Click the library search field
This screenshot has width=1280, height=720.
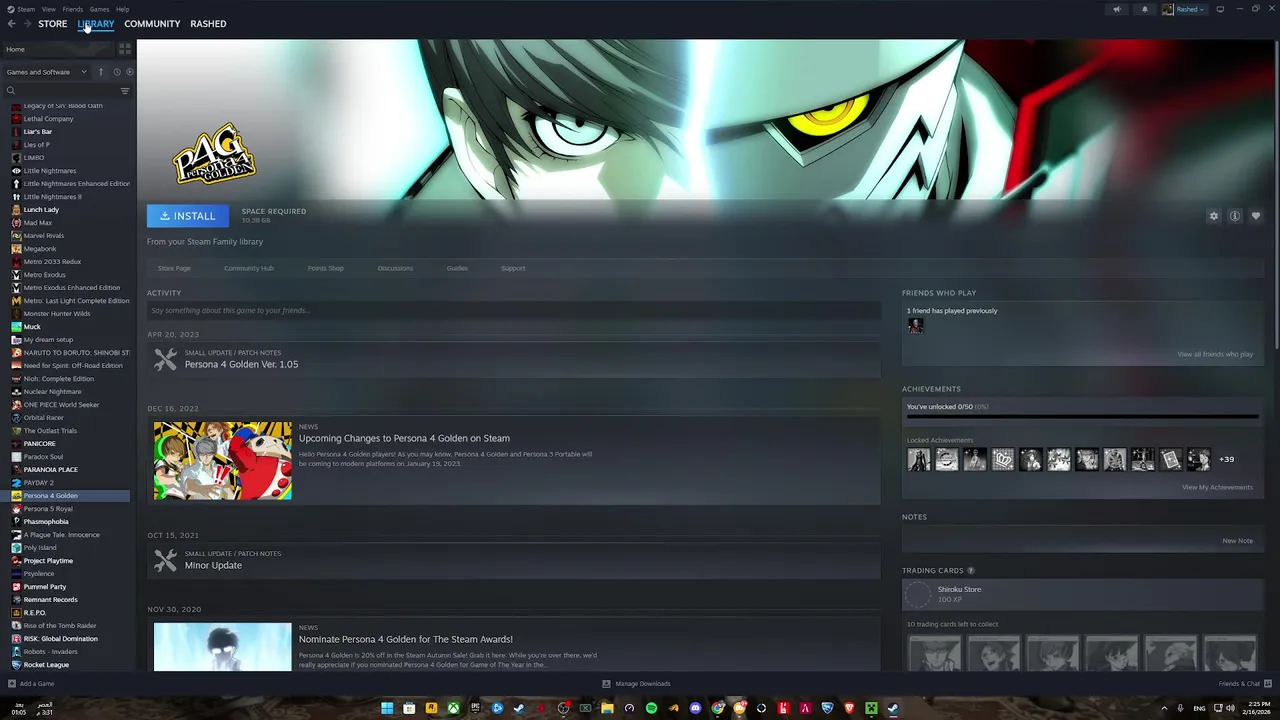point(62,91)
